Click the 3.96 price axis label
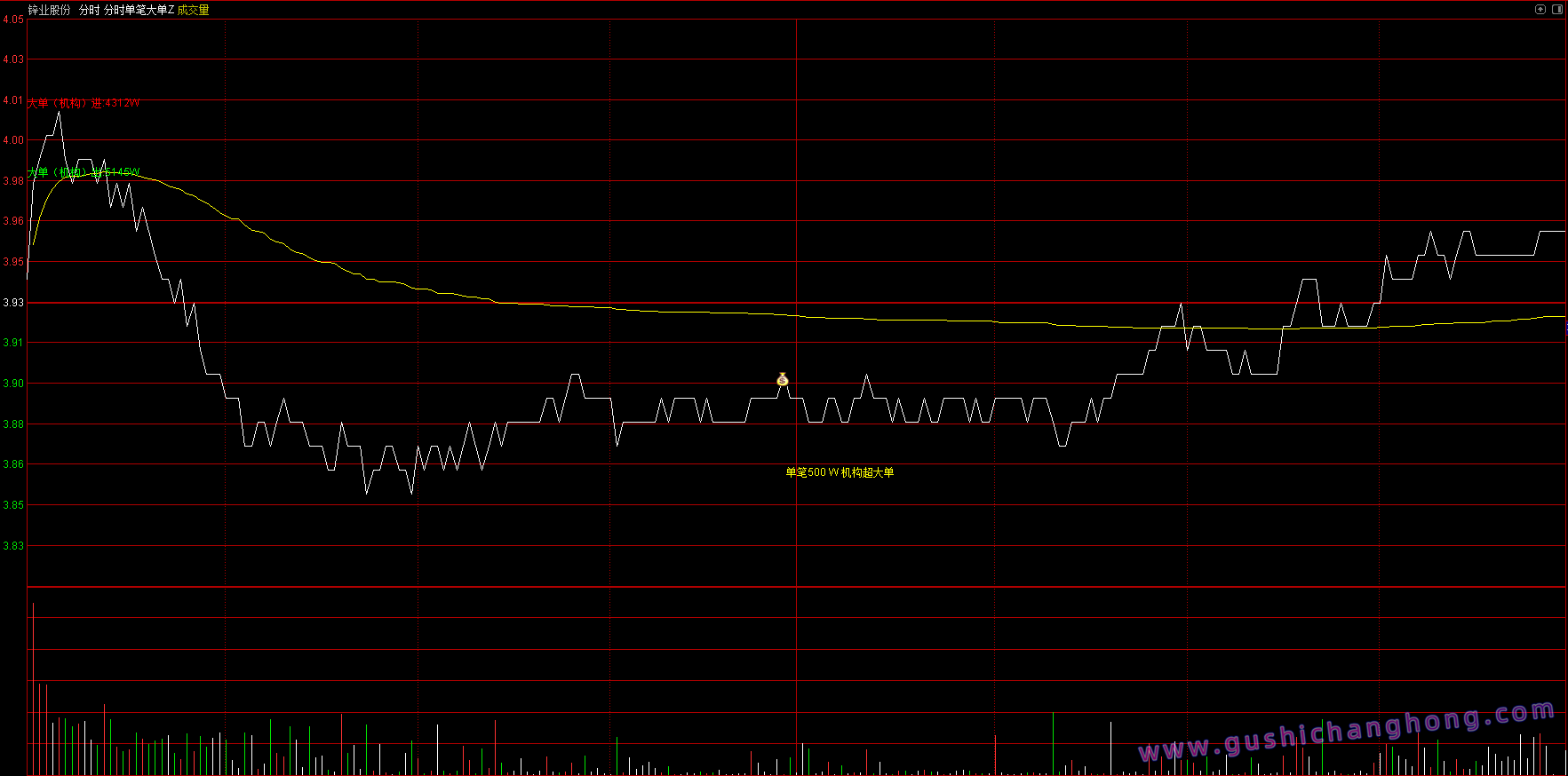 click(x=13, y=221)
